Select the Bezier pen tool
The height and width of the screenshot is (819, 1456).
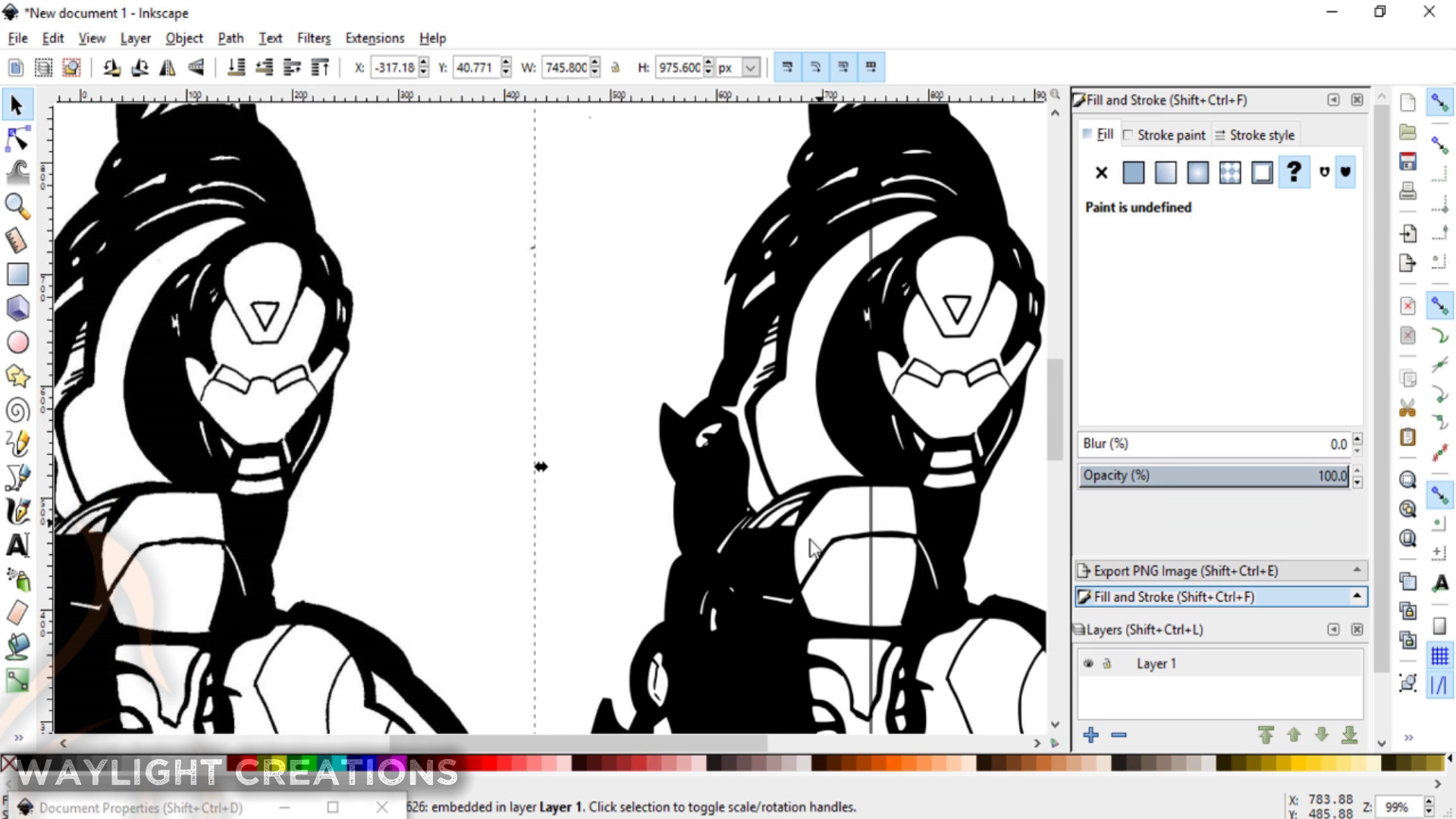click(x=17, y=478)
